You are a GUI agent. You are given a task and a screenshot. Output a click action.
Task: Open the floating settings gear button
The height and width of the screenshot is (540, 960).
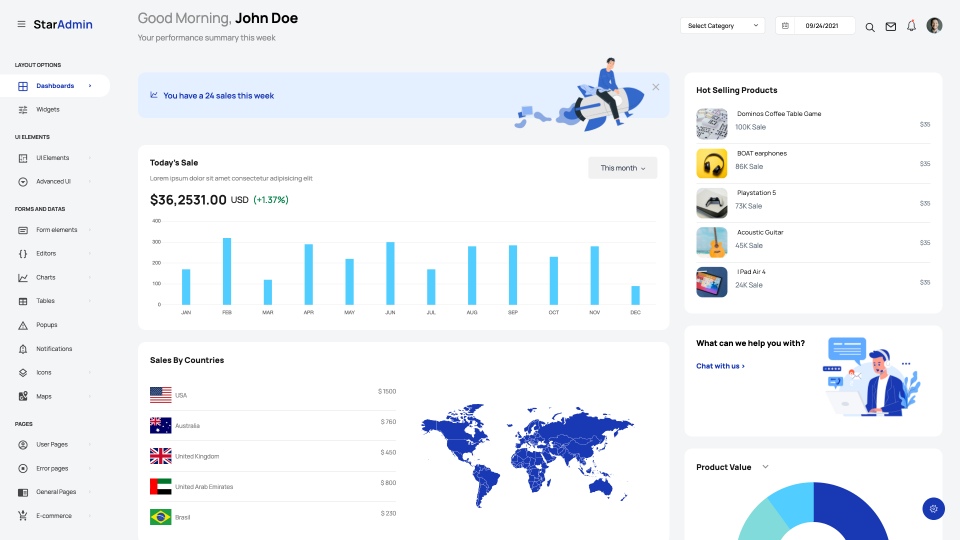[933, 509]
